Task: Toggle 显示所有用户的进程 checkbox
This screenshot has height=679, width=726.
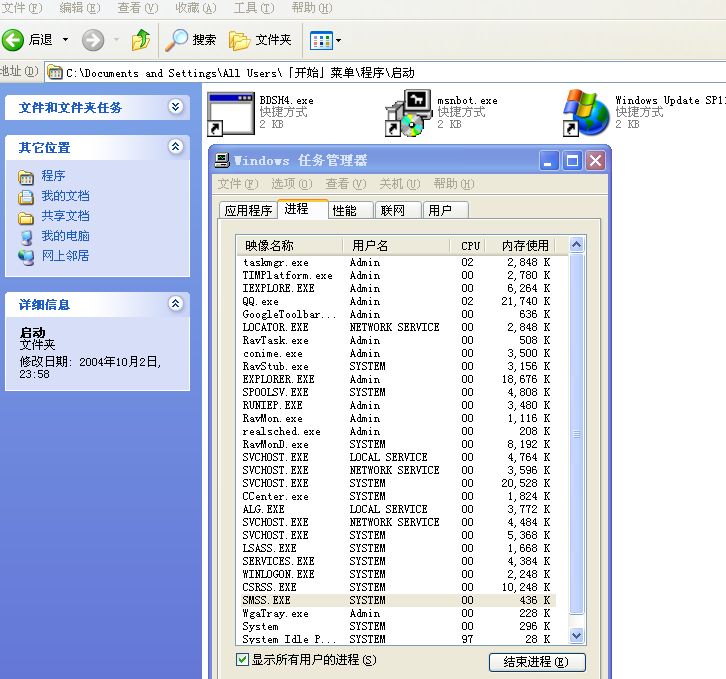Action: pos(242,660)
